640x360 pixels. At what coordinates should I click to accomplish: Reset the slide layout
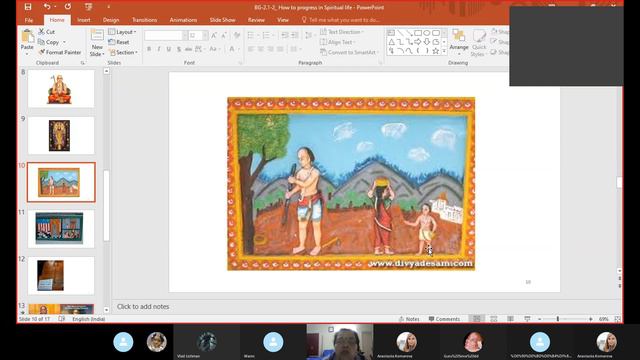pos(119,42)
